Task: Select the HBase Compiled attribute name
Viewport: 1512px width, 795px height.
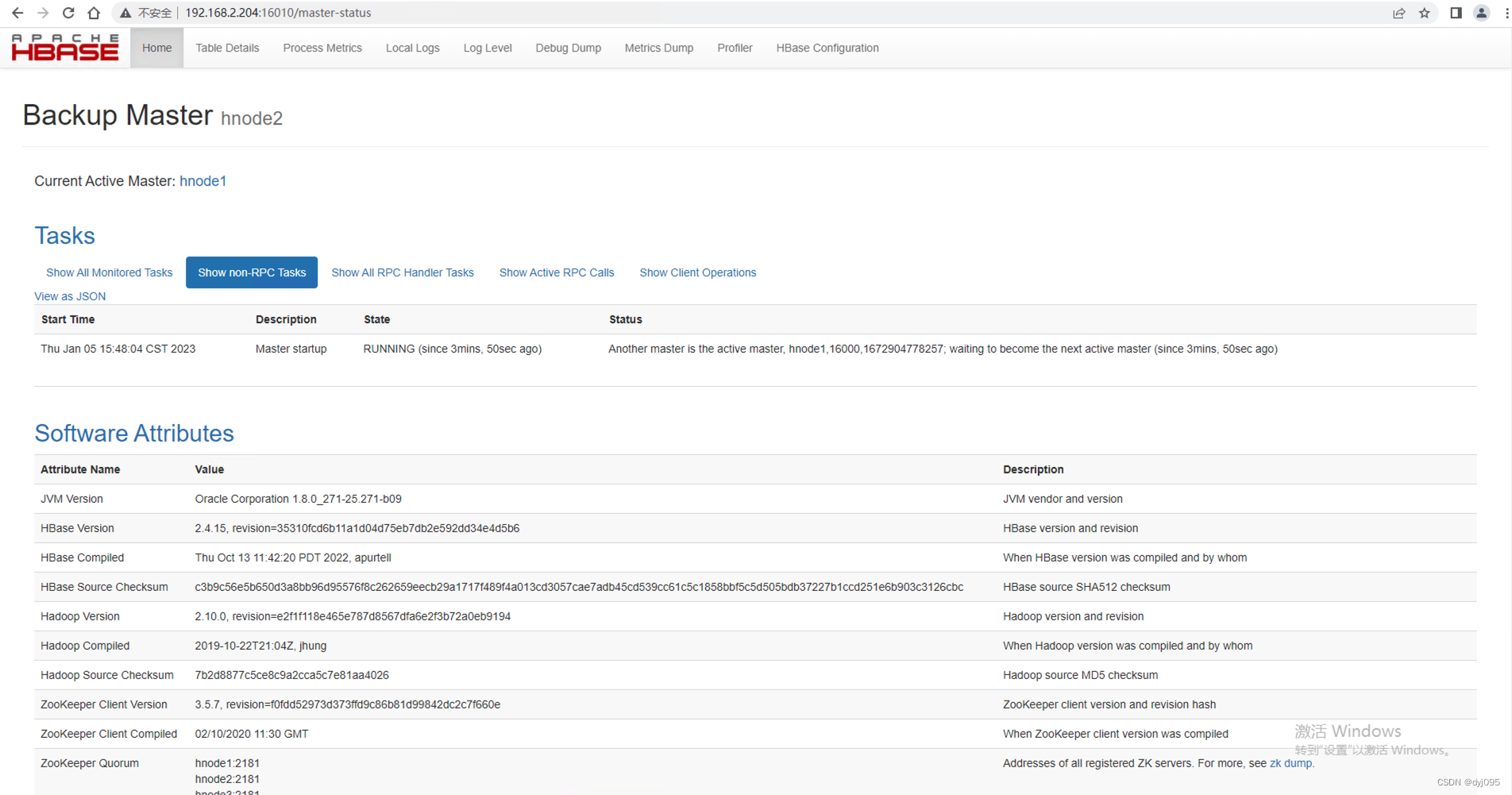Action: click(x=82, y=558)
